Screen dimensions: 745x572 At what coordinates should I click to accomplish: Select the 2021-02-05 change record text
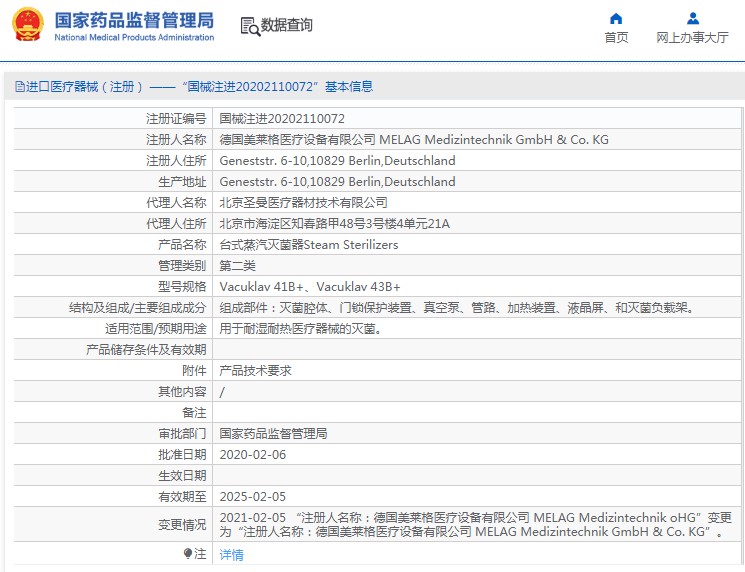coord(475,524)
